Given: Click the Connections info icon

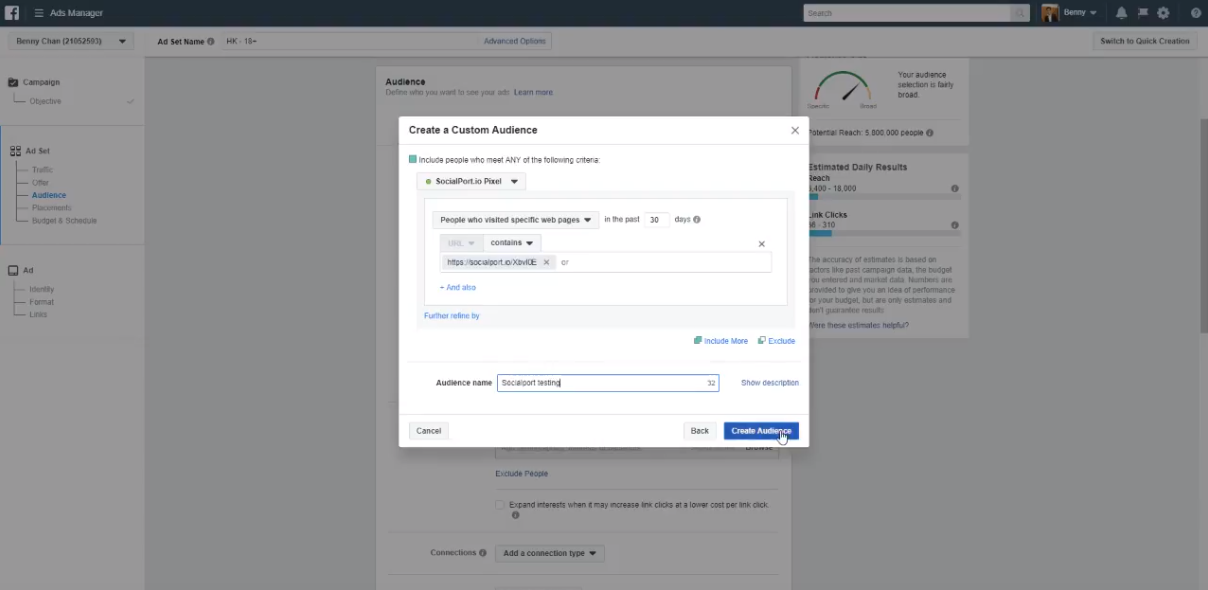Looking at the screenshot, I should [483, 553].
